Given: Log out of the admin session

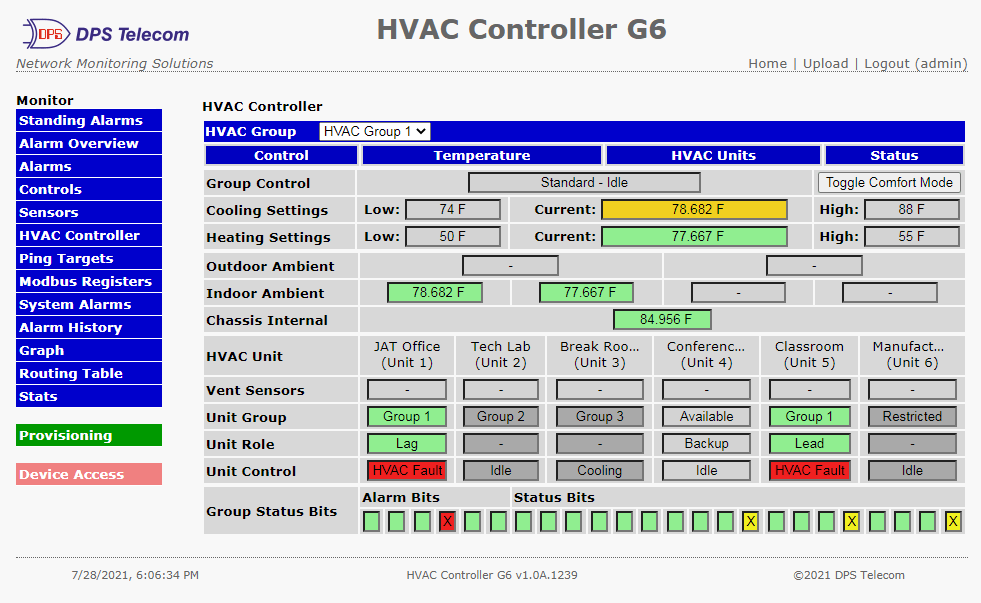Looking at the screenshot, I should pos(886,63).
